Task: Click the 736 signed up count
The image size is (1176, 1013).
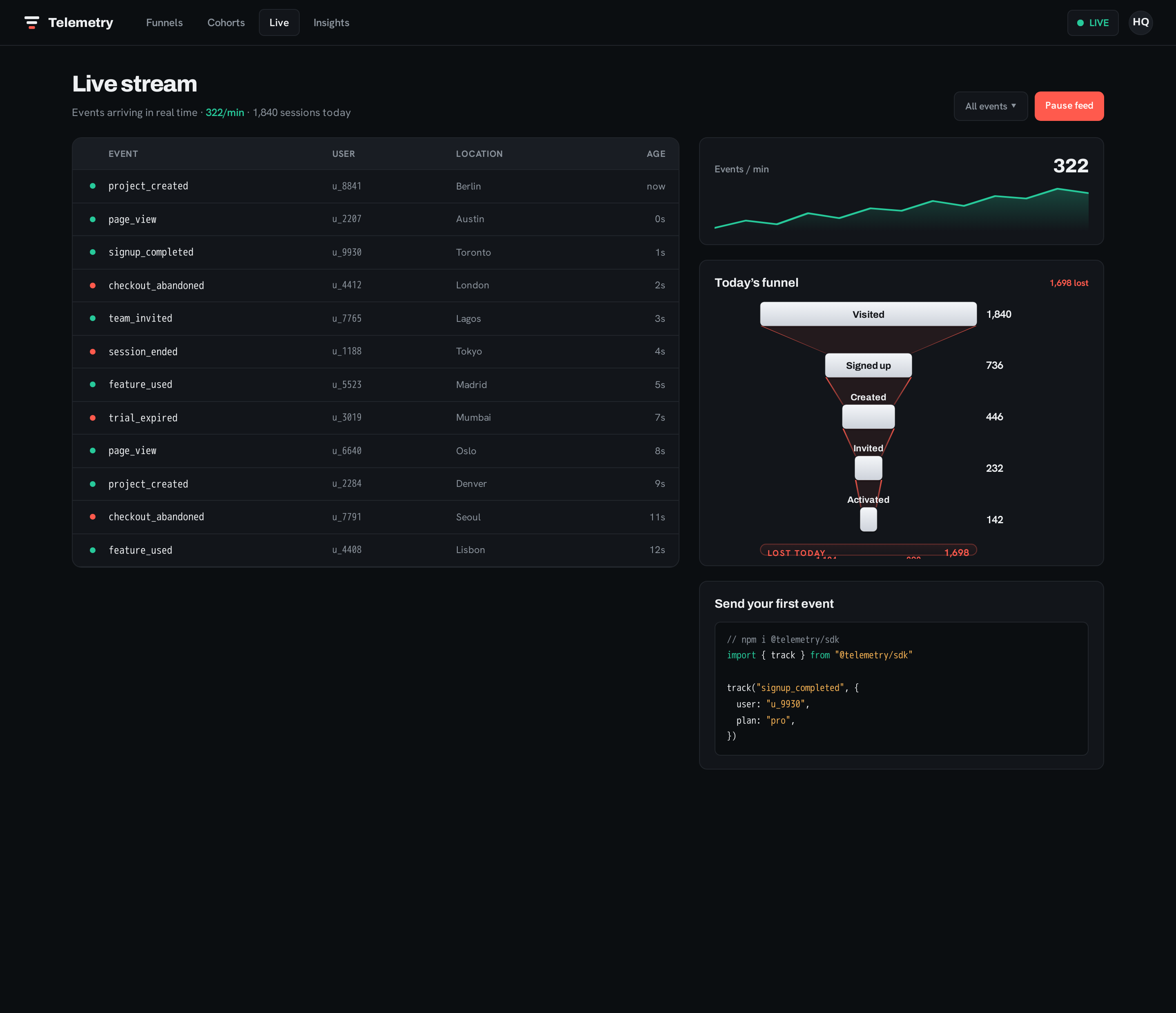Action: point(994,365)
